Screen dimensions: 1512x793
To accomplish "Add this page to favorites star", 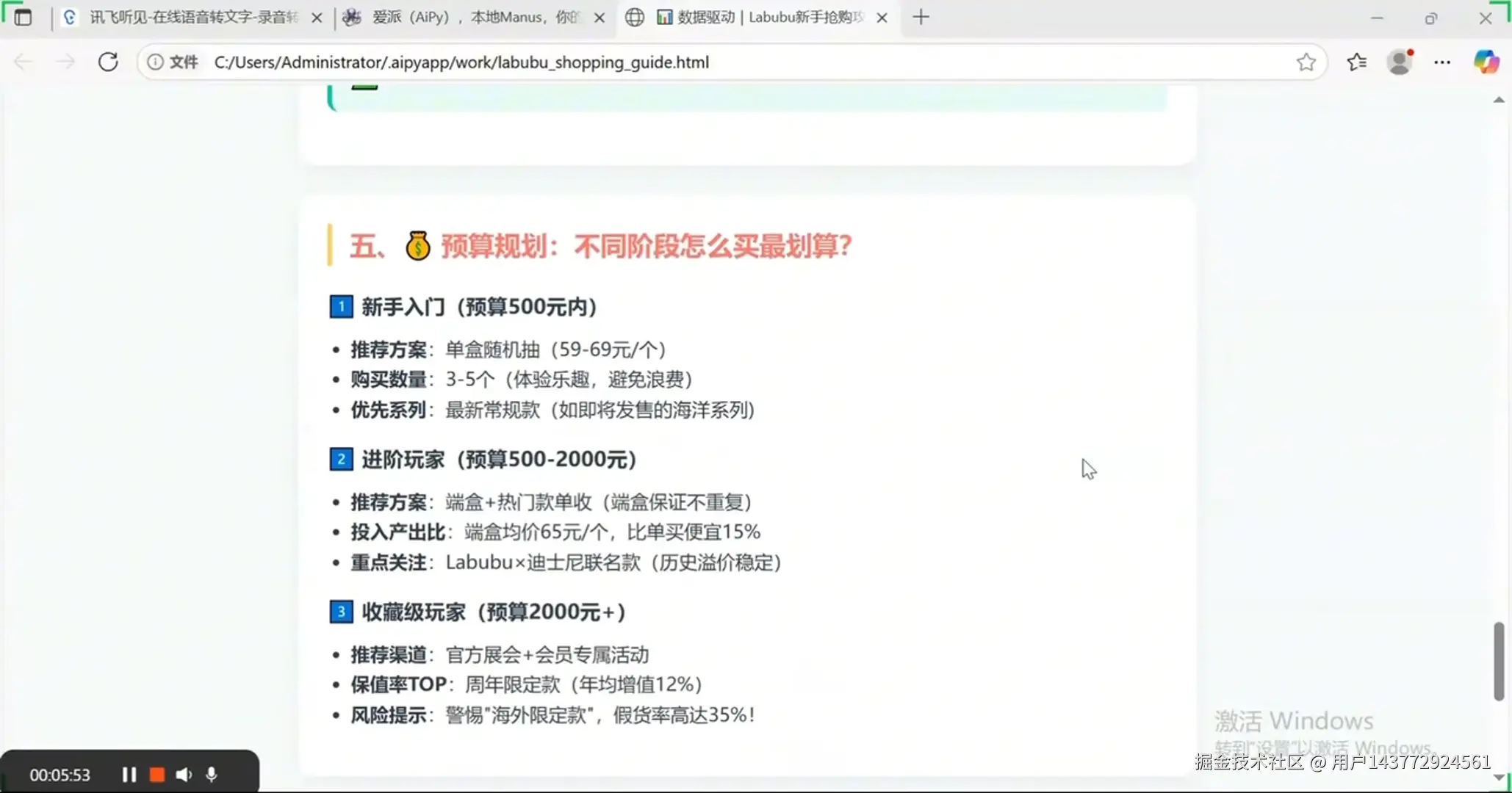I will [x=1306, y=62].
